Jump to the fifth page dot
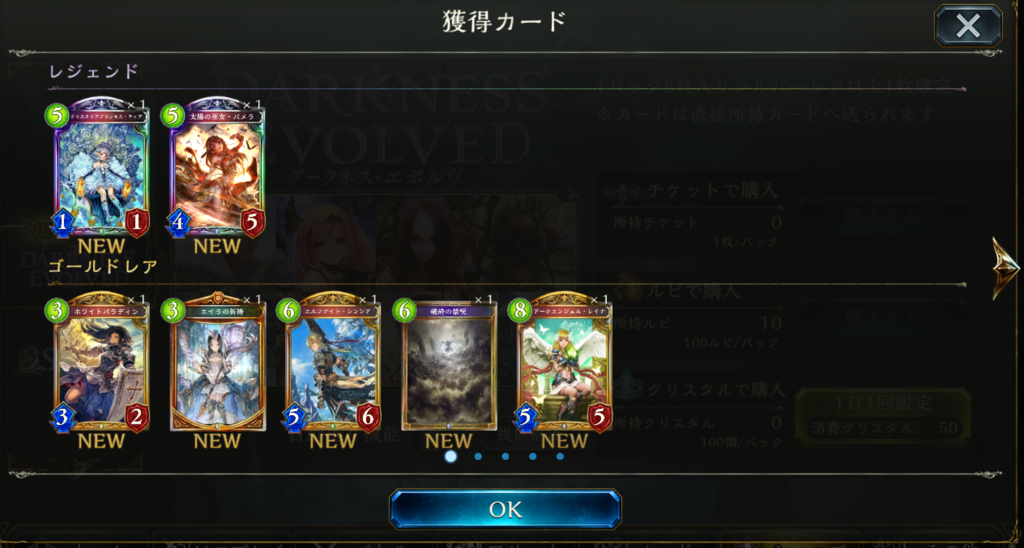The image size is (1024, 548). click(560, 457)
